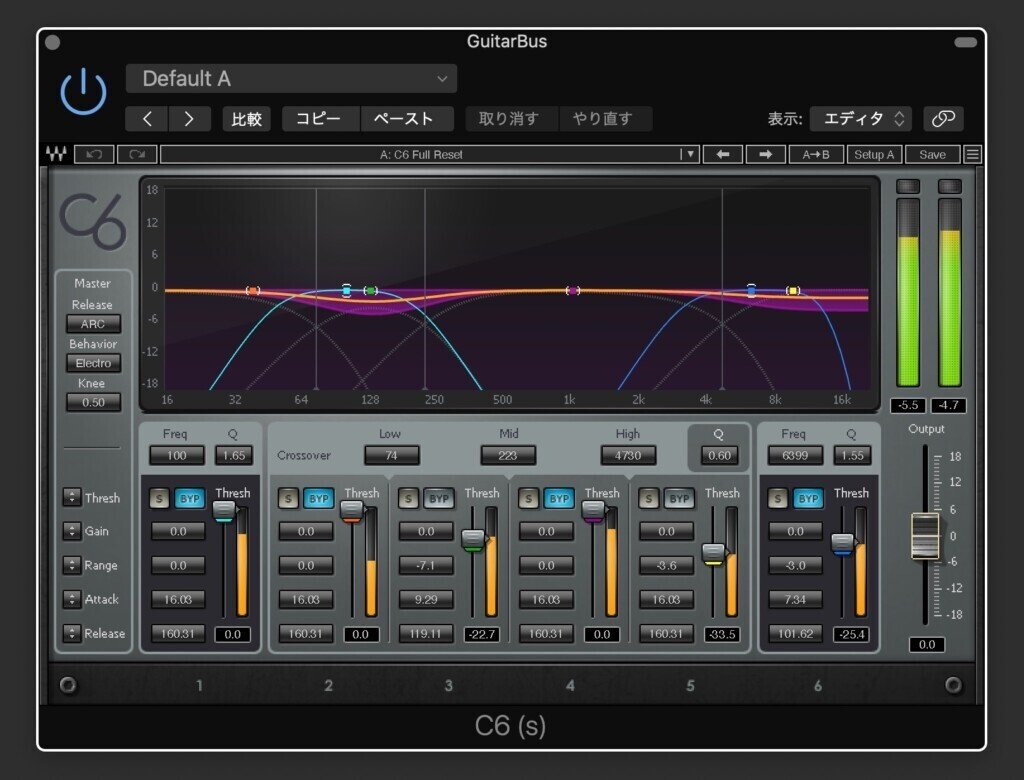Solo band 1 with S button
Image resolution: width=1024 pixels, height=780 pixels.
159,499
